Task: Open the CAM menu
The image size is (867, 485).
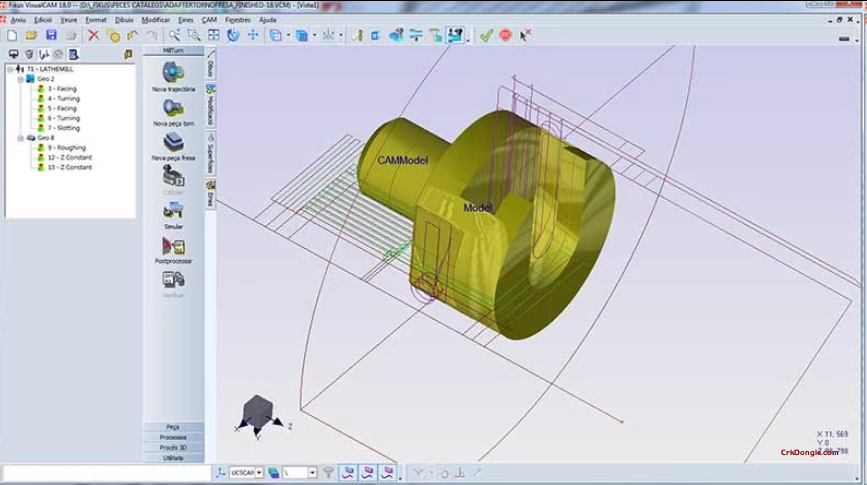Action: (209, 19)
